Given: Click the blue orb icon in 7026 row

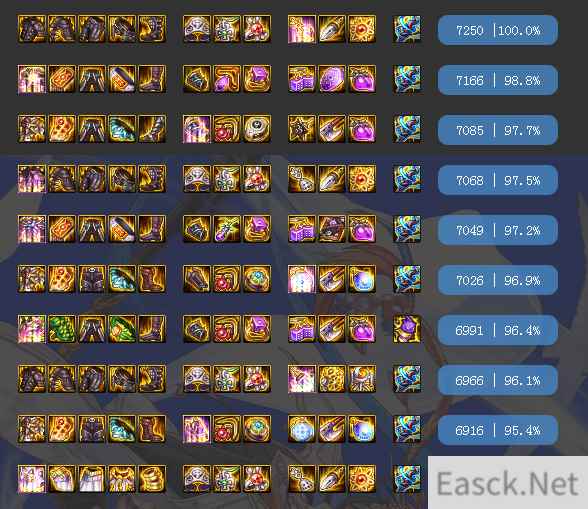Looking at the screenshot, I should click(x=362, y=279).
